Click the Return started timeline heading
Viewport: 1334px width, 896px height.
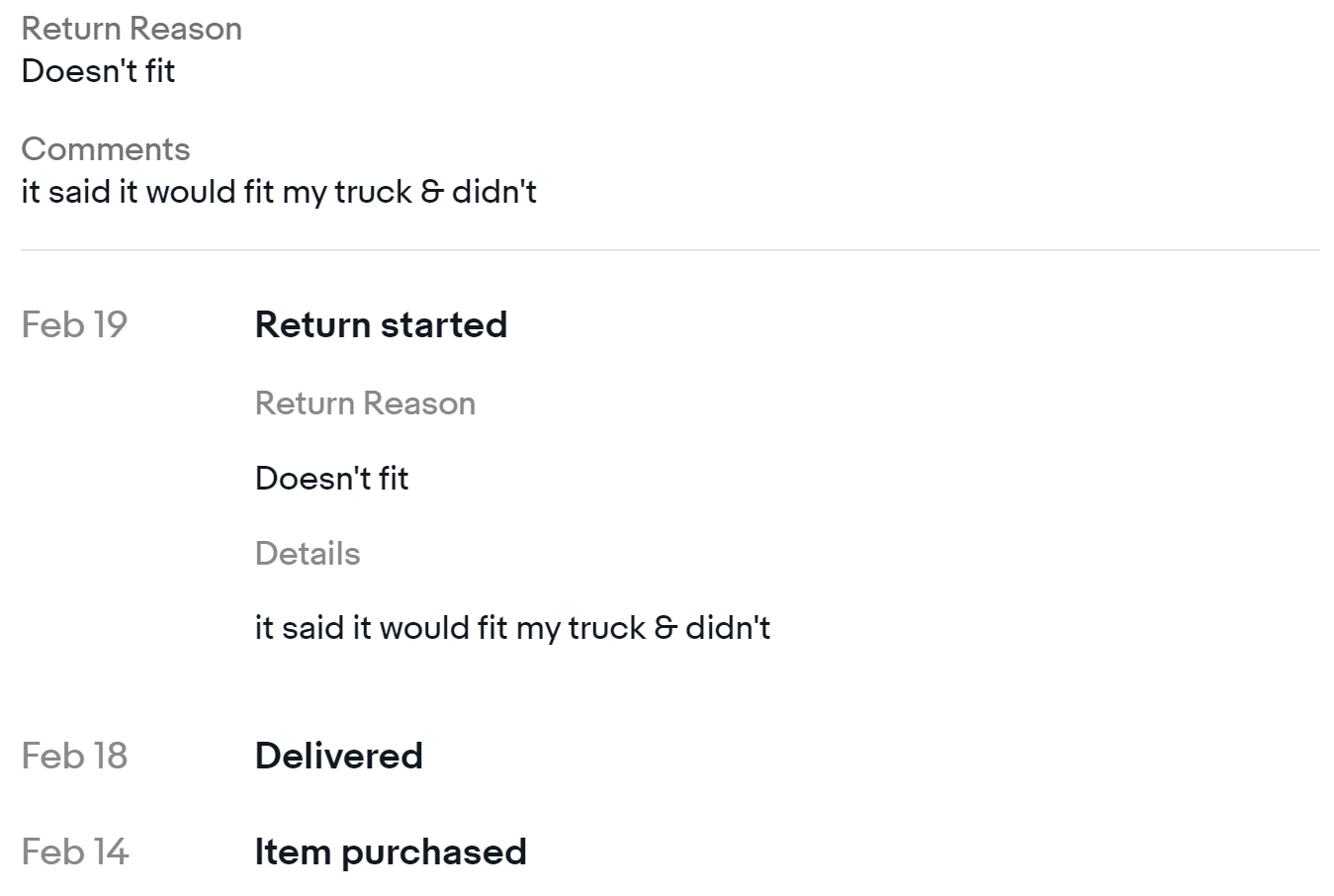coord(381,324)
